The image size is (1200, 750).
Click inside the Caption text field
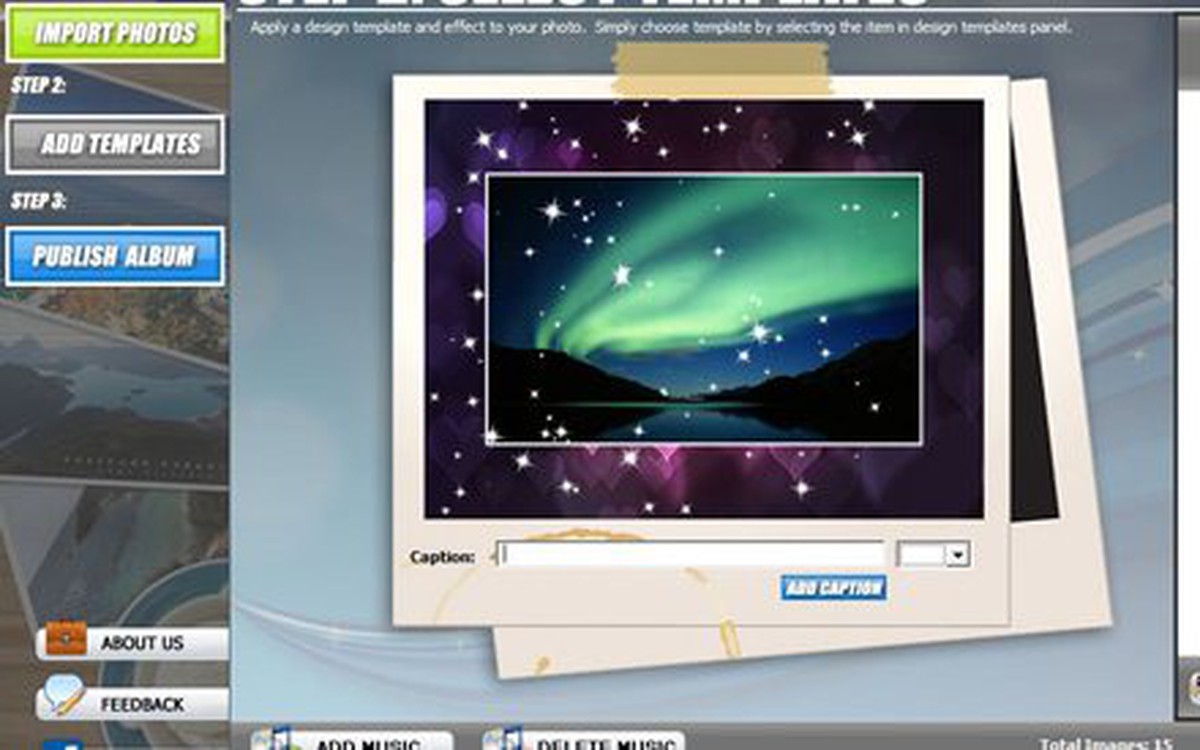pos(691,554)
